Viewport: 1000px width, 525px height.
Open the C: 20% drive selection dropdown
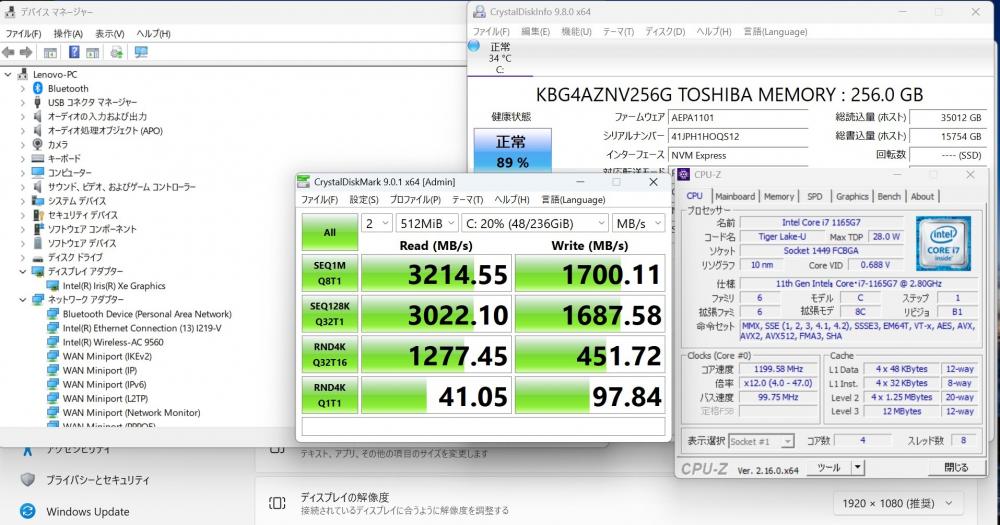534,223
